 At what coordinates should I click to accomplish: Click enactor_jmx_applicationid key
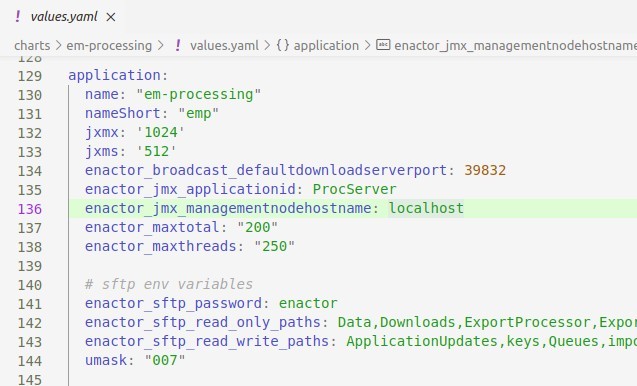tap(190, 189)
